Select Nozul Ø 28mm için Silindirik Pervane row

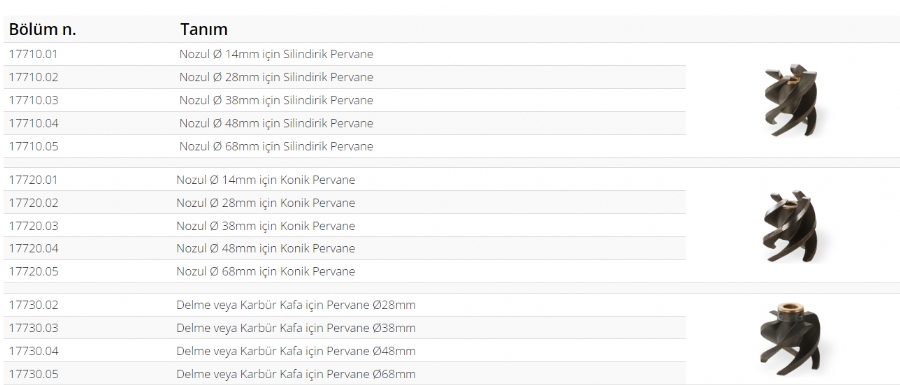pos(344,77)
